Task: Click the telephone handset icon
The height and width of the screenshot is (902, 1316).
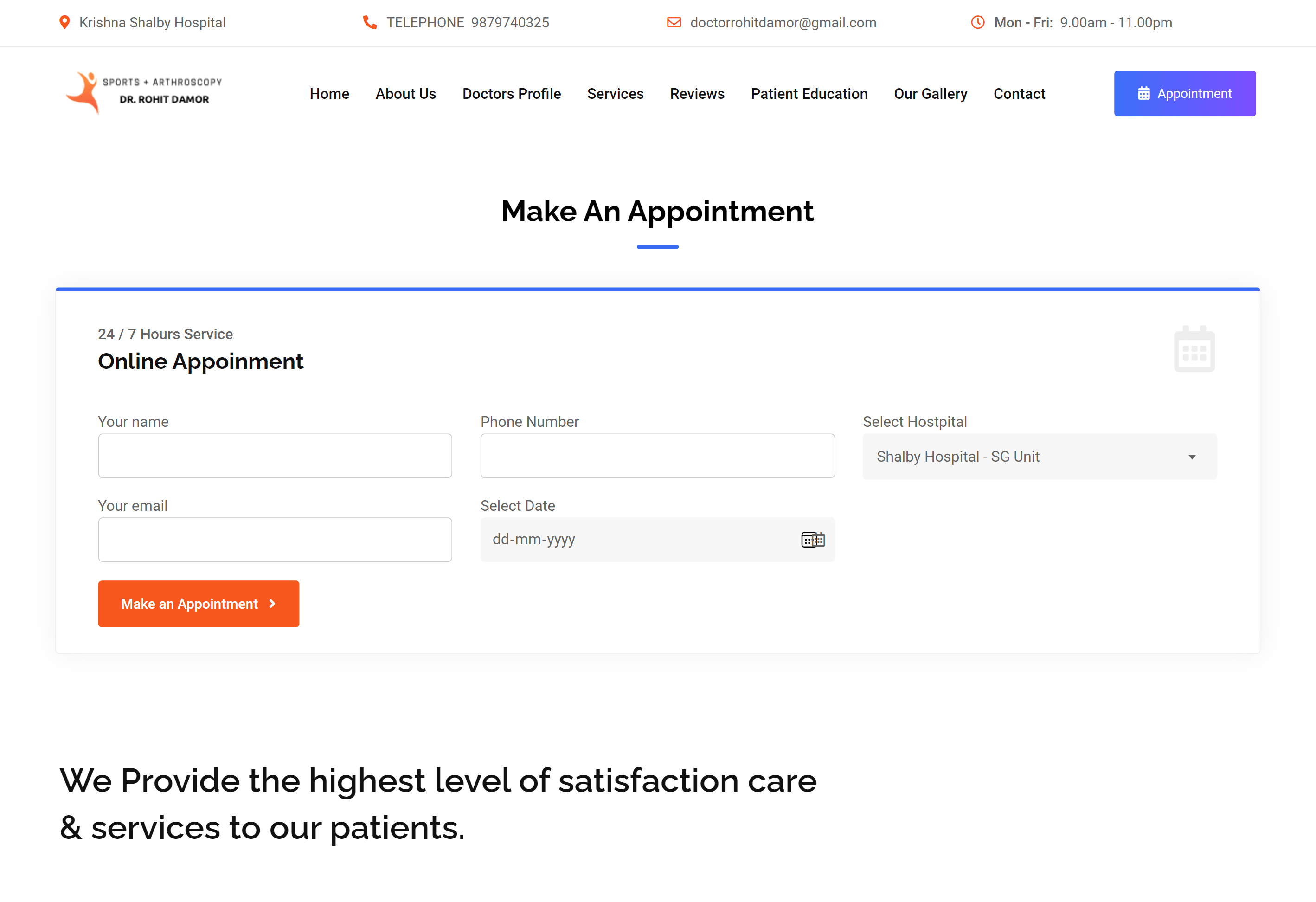Action: click(x=370, y=23)
